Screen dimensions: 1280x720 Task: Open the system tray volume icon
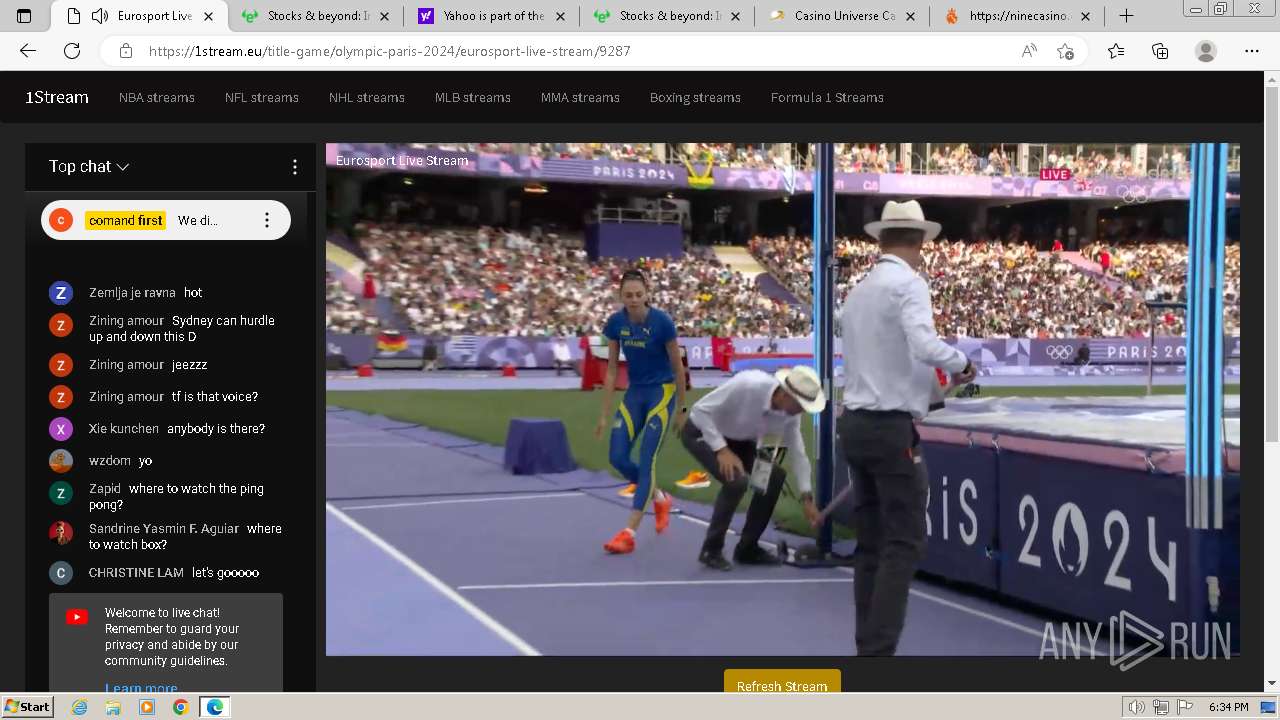point(1138,707)
